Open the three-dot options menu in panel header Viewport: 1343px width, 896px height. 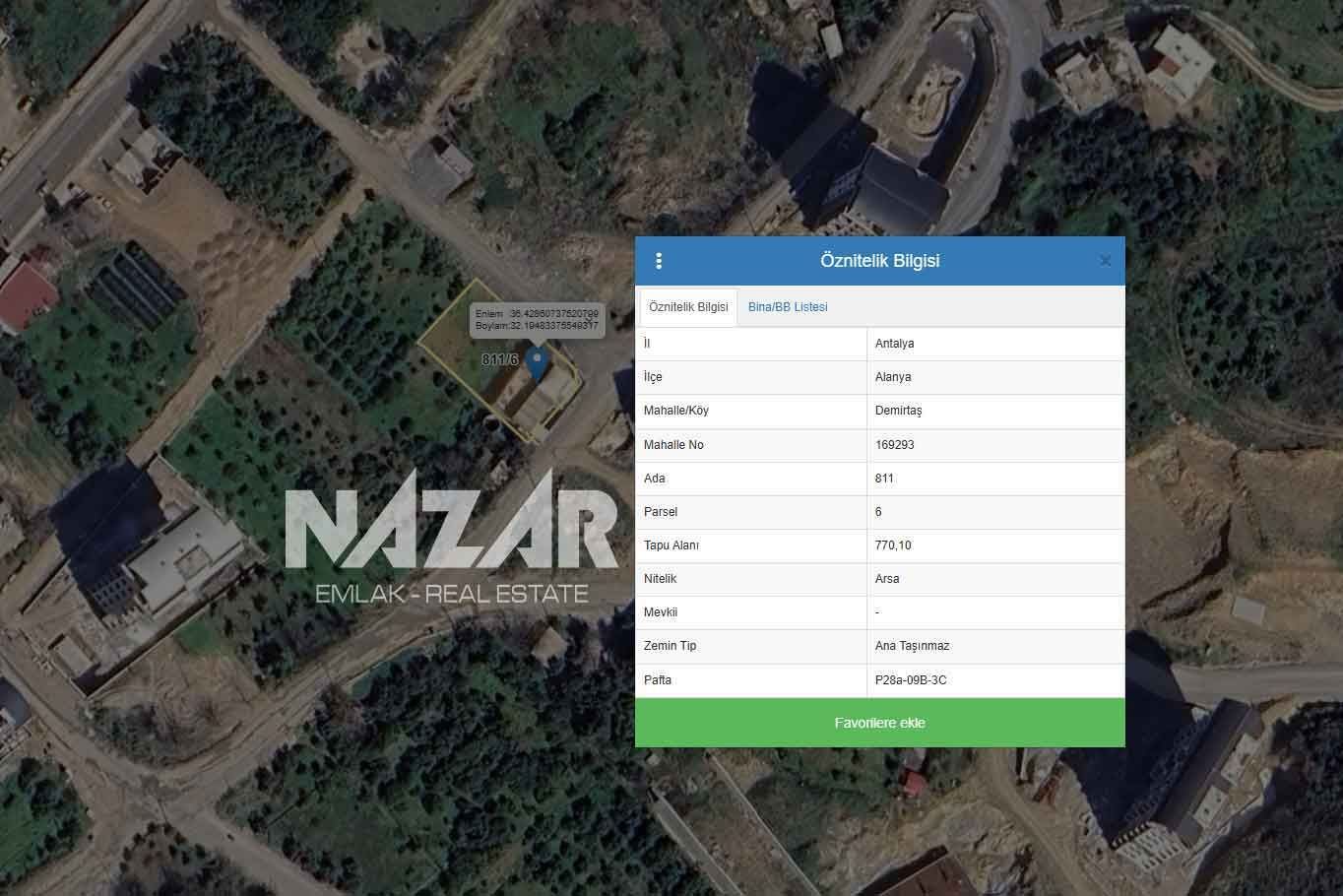click(x=659, y=261)
